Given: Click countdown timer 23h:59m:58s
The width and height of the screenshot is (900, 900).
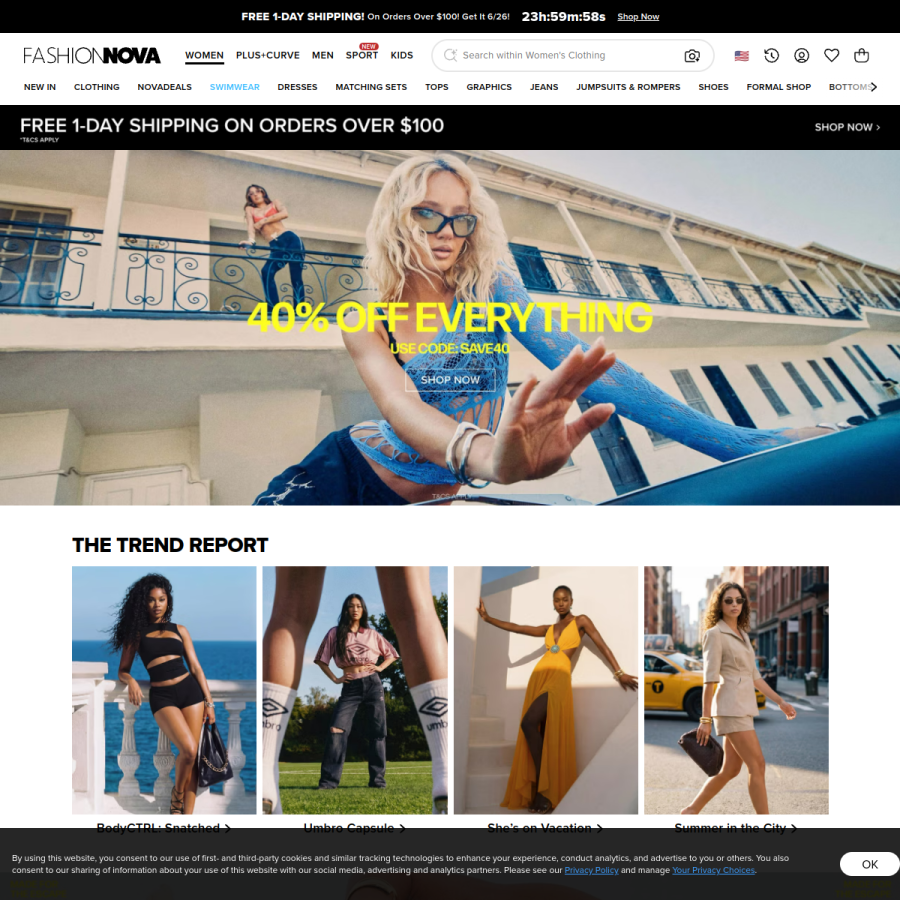Looking at the screenshot, I should [x=563, y=17].
